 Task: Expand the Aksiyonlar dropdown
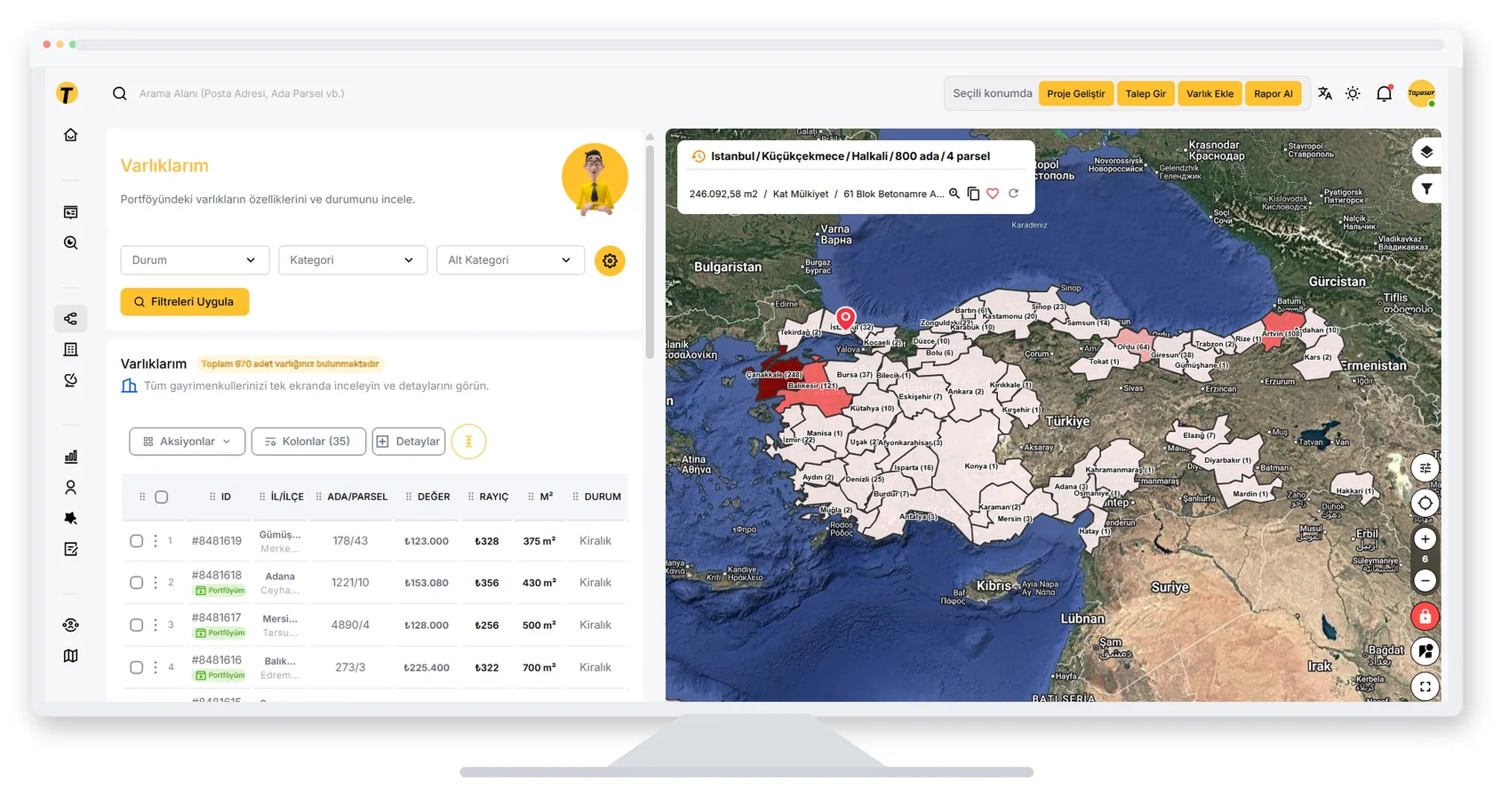187,442
